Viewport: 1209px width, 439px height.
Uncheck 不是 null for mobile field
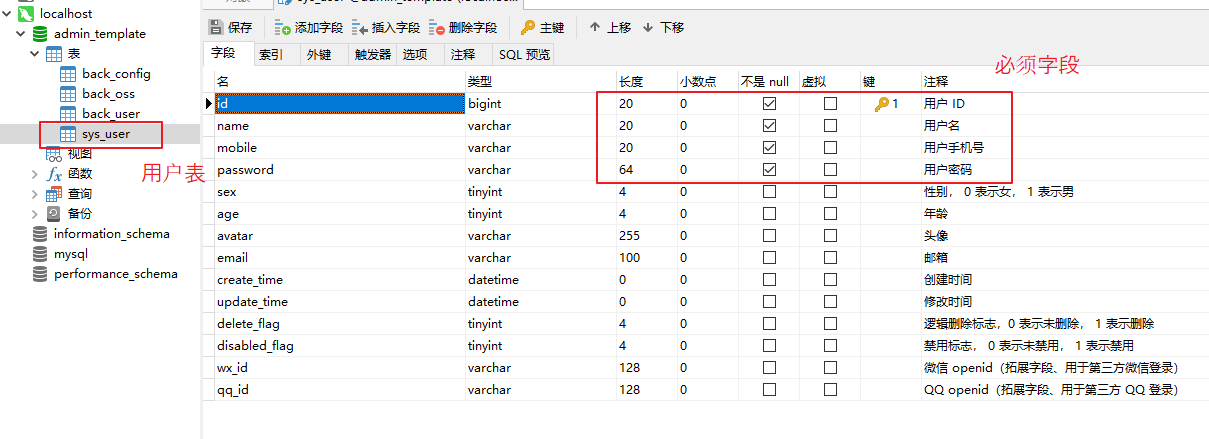[x=769, y=148]
